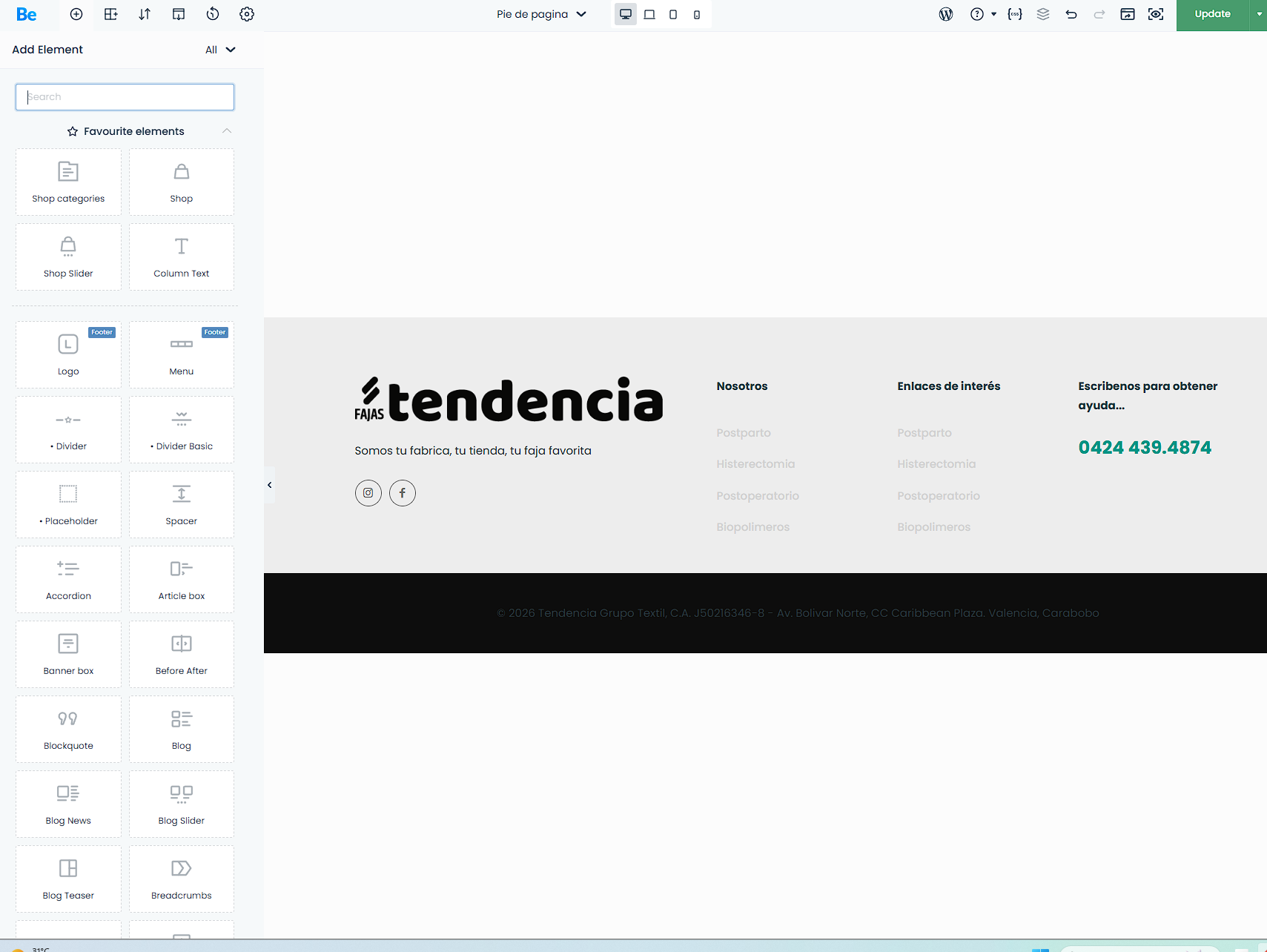1267x952 pixels.
Task: Select the Spacer element
Action: pos(182,504)
